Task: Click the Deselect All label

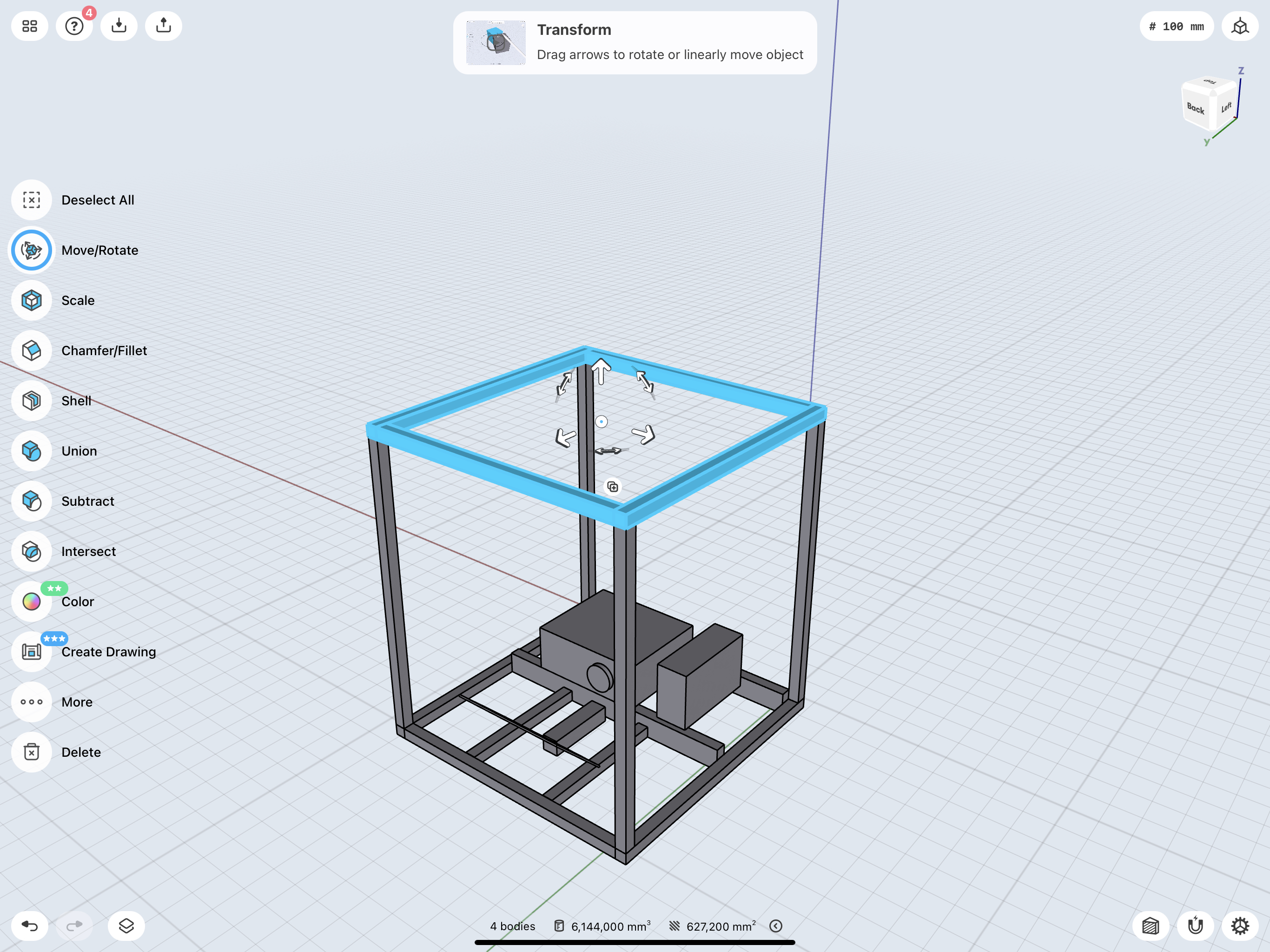Action: pyautogui.click(x=98, y=200)
